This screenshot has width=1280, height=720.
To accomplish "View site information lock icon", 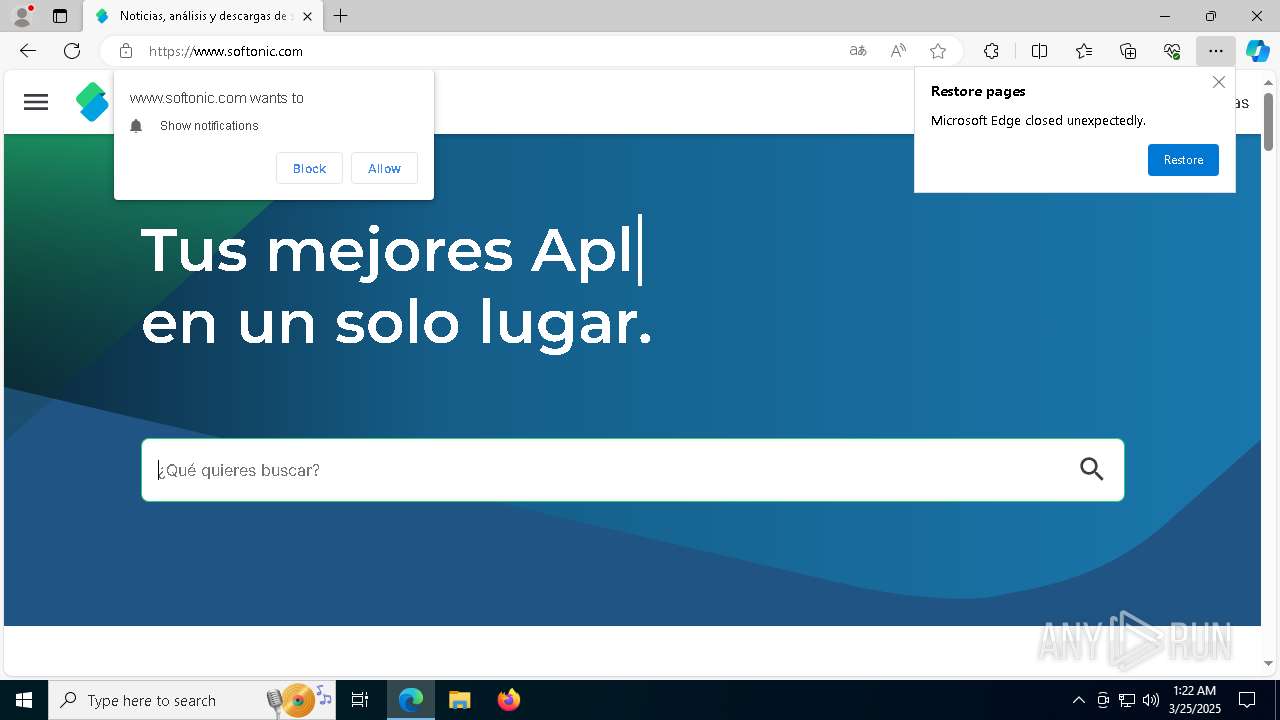I will point(126,51).
